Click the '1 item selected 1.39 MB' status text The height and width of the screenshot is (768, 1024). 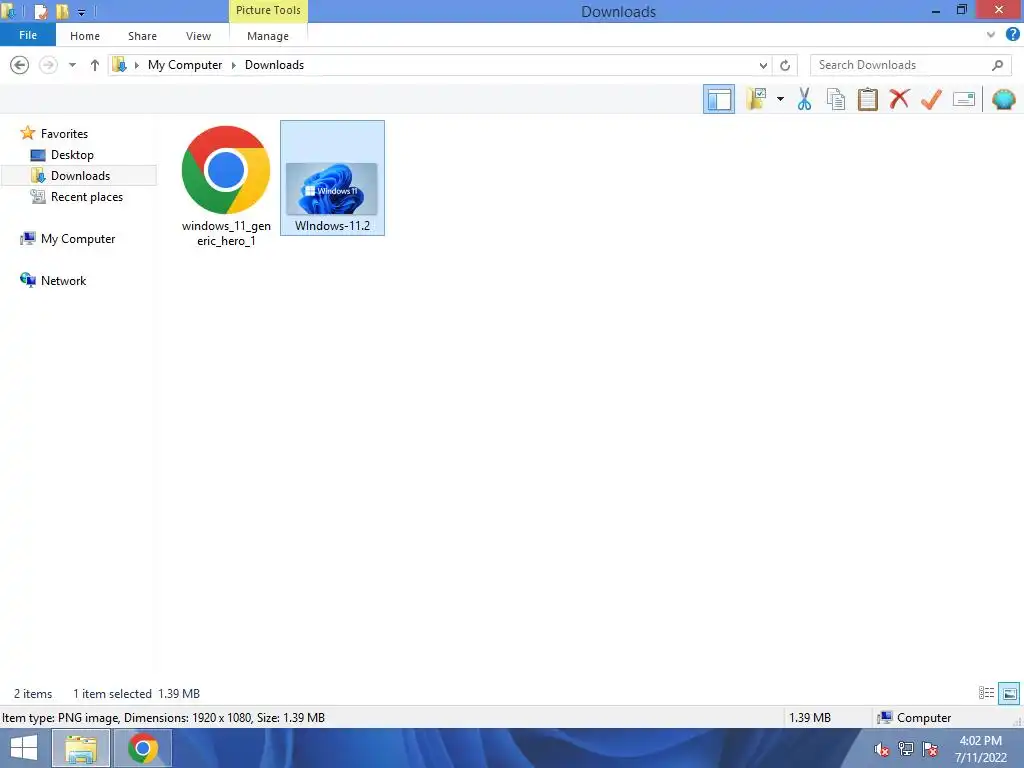pyautogui.click(x=136, y=694)
